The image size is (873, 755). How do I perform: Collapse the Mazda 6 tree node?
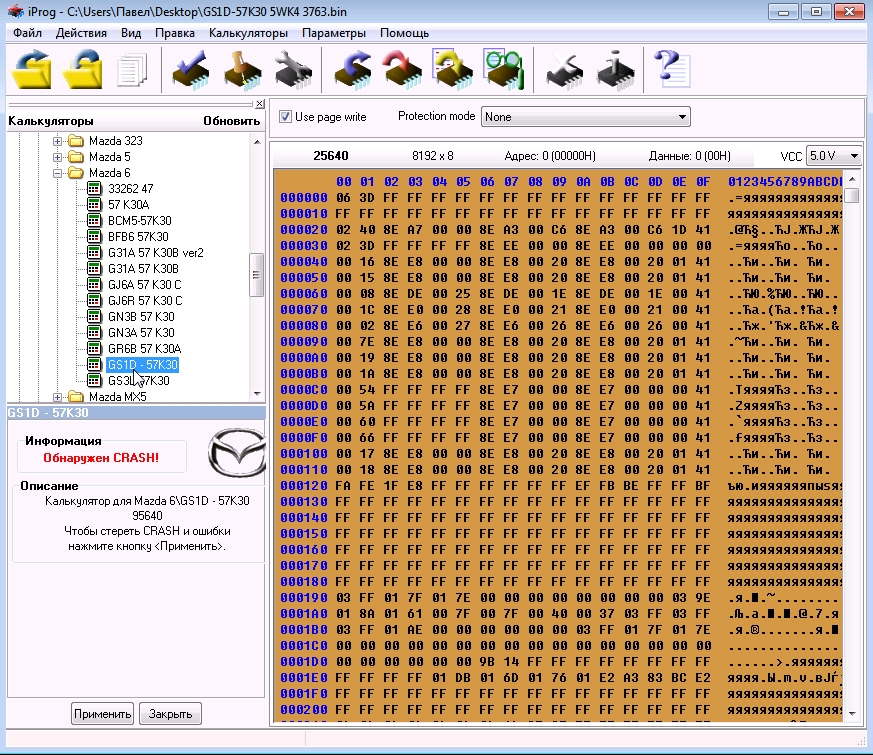click(x=57, y=173)
